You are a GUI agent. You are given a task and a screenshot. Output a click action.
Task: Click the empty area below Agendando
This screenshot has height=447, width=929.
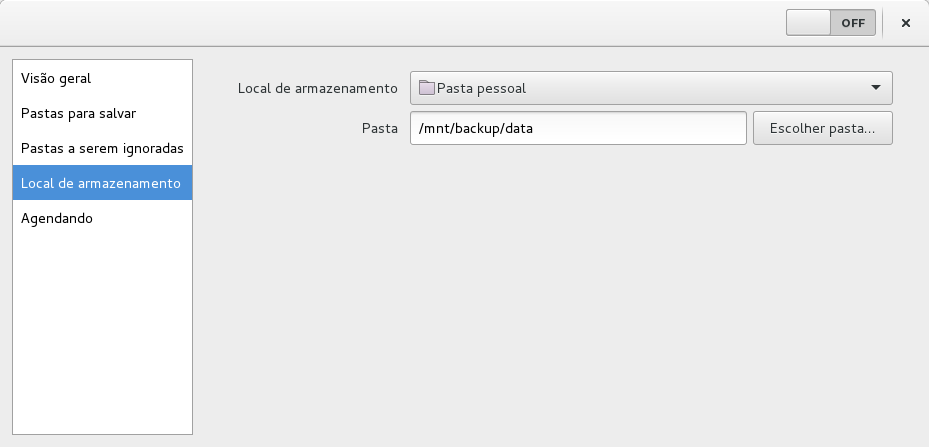pyautogui.click(x=102, y=330)
